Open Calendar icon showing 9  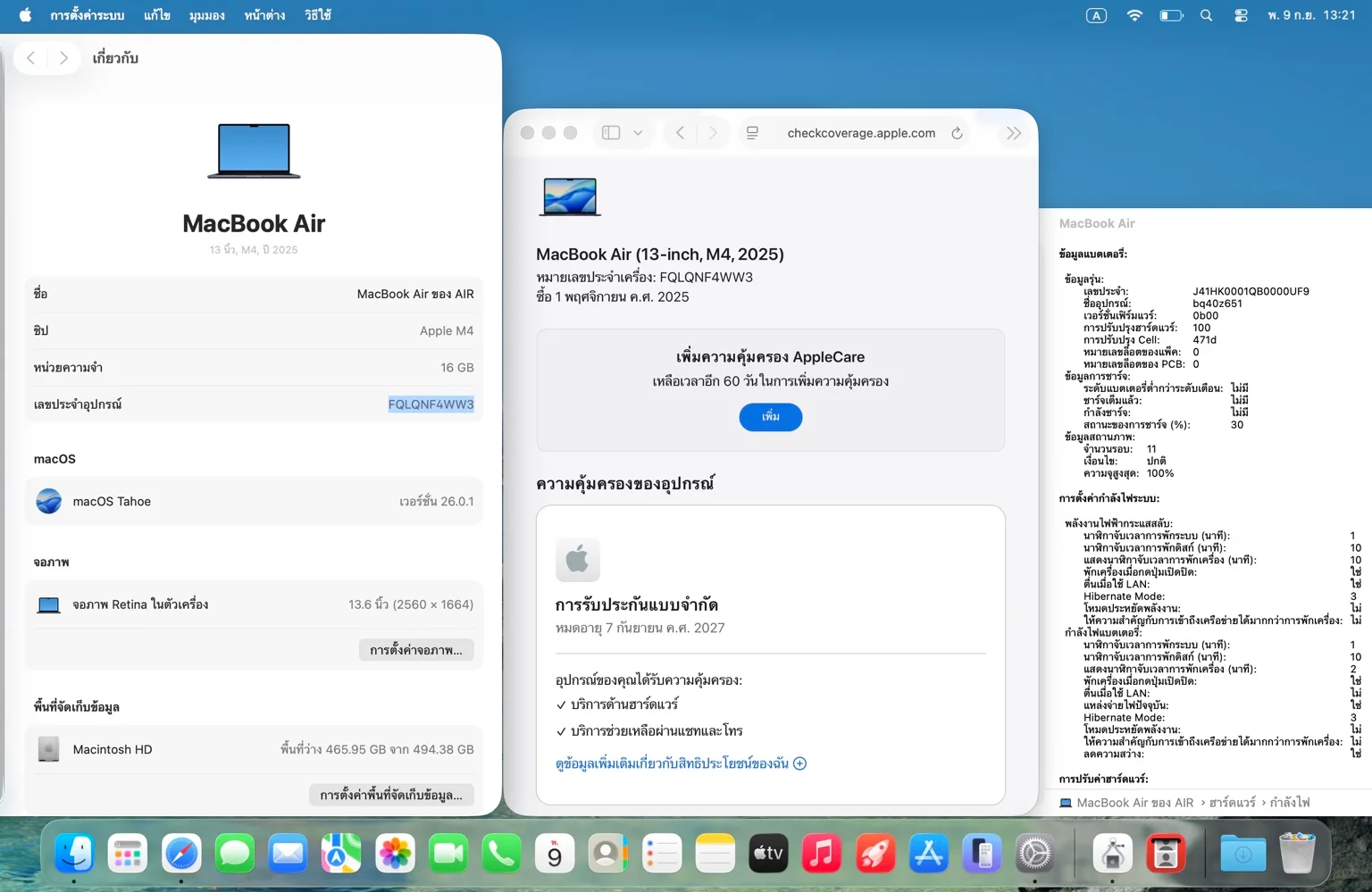pyautogui.click(x=555, y=854)
